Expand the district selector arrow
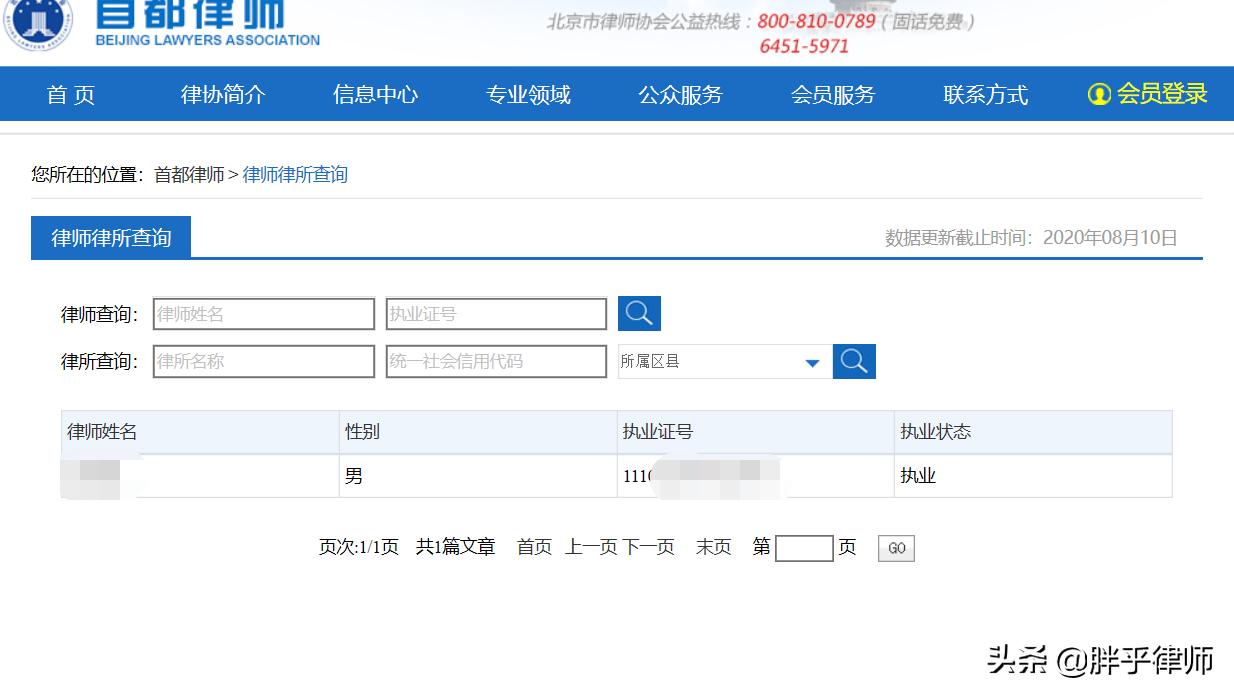Image resolution: width=1234 pixels, height=696 pixels. (812, 361)
